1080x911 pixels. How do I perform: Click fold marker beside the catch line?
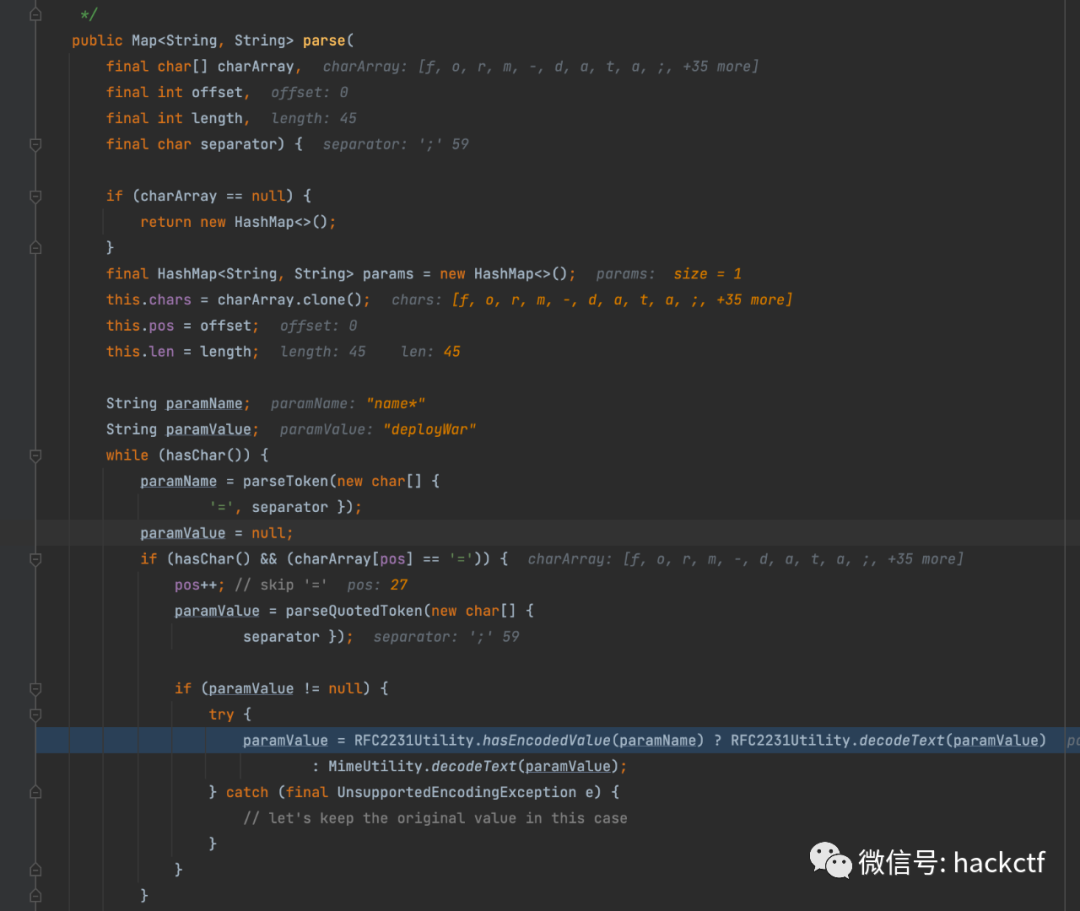(x=36, y=792)
